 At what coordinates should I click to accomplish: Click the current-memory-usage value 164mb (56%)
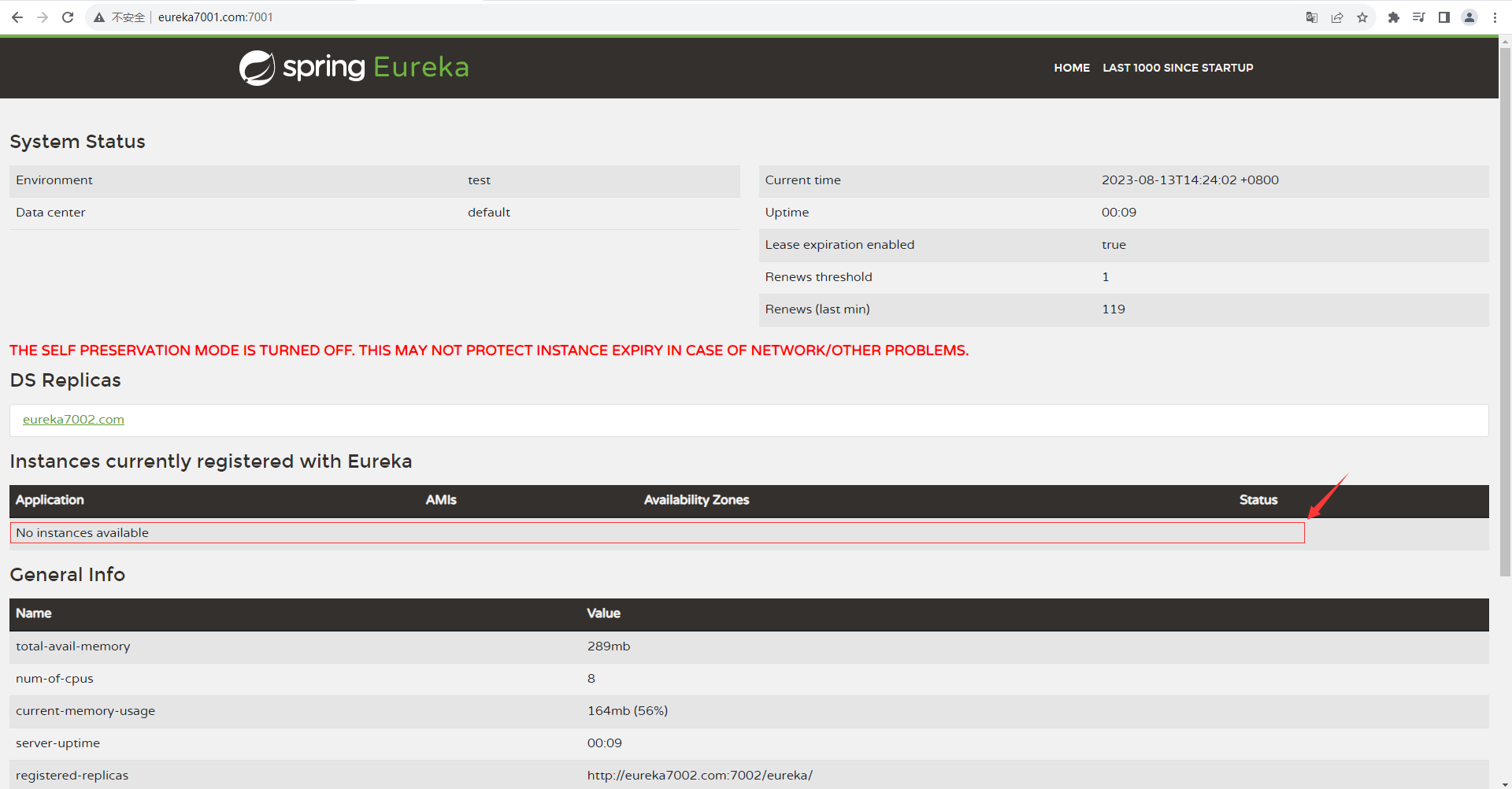(x=628, y=711)
